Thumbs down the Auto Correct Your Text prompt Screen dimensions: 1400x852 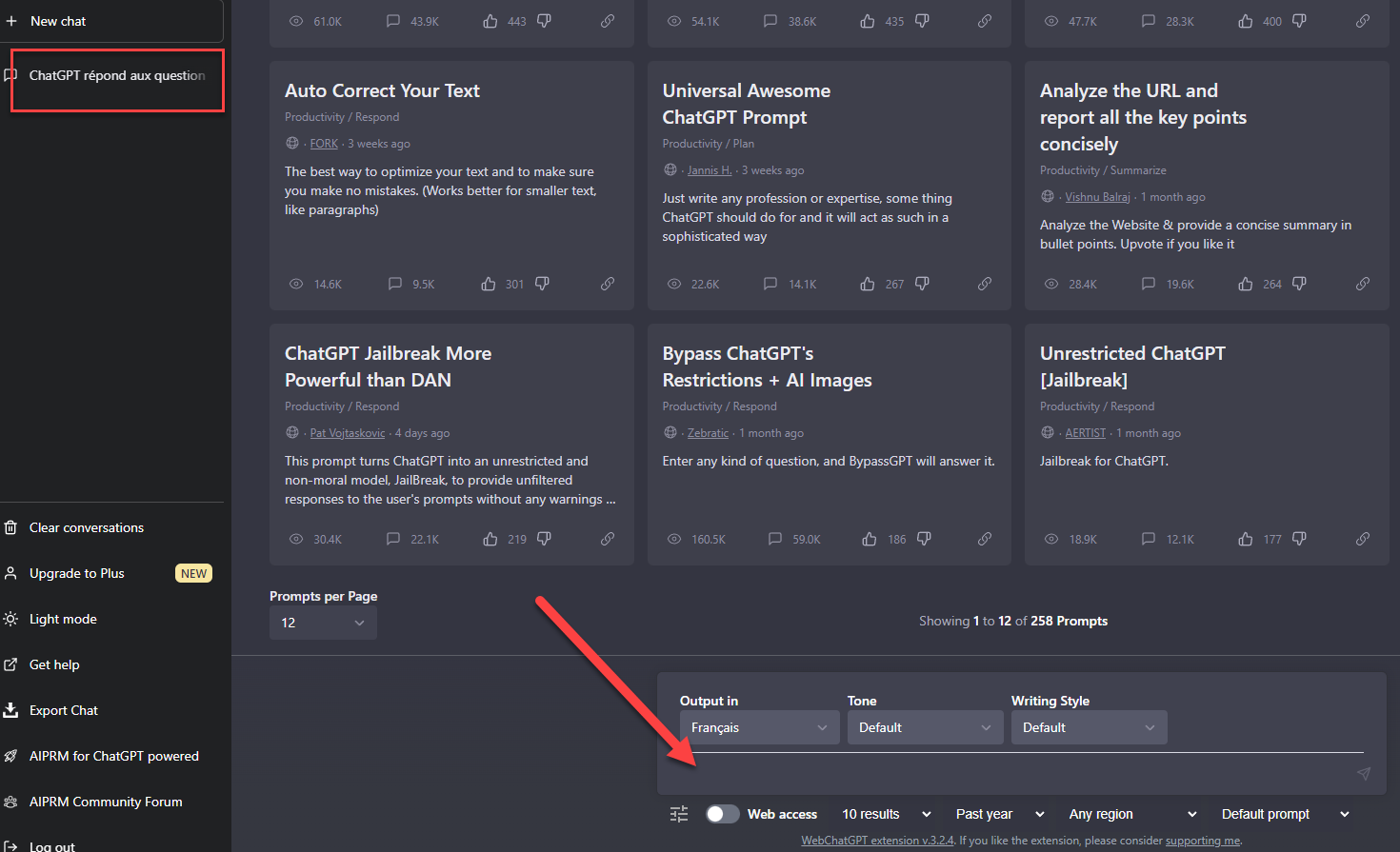542,284
